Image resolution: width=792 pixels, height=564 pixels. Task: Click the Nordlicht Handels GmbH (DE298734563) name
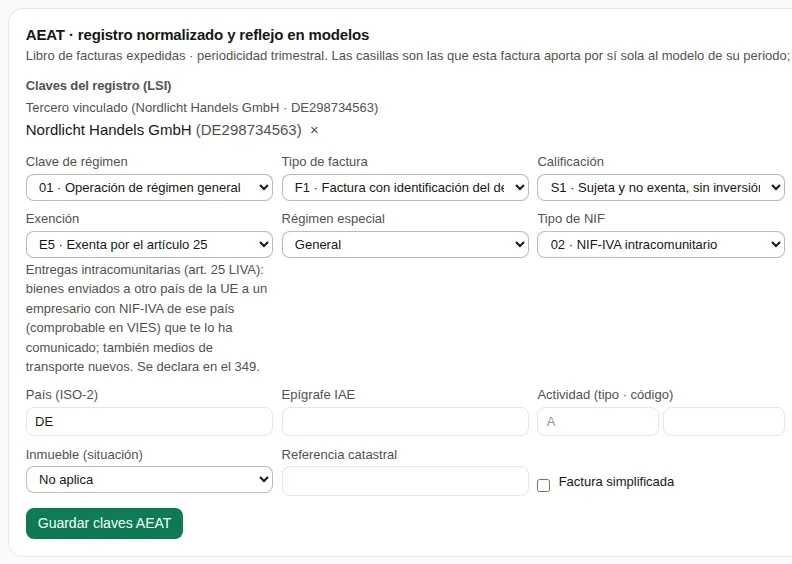coord(164,130)
